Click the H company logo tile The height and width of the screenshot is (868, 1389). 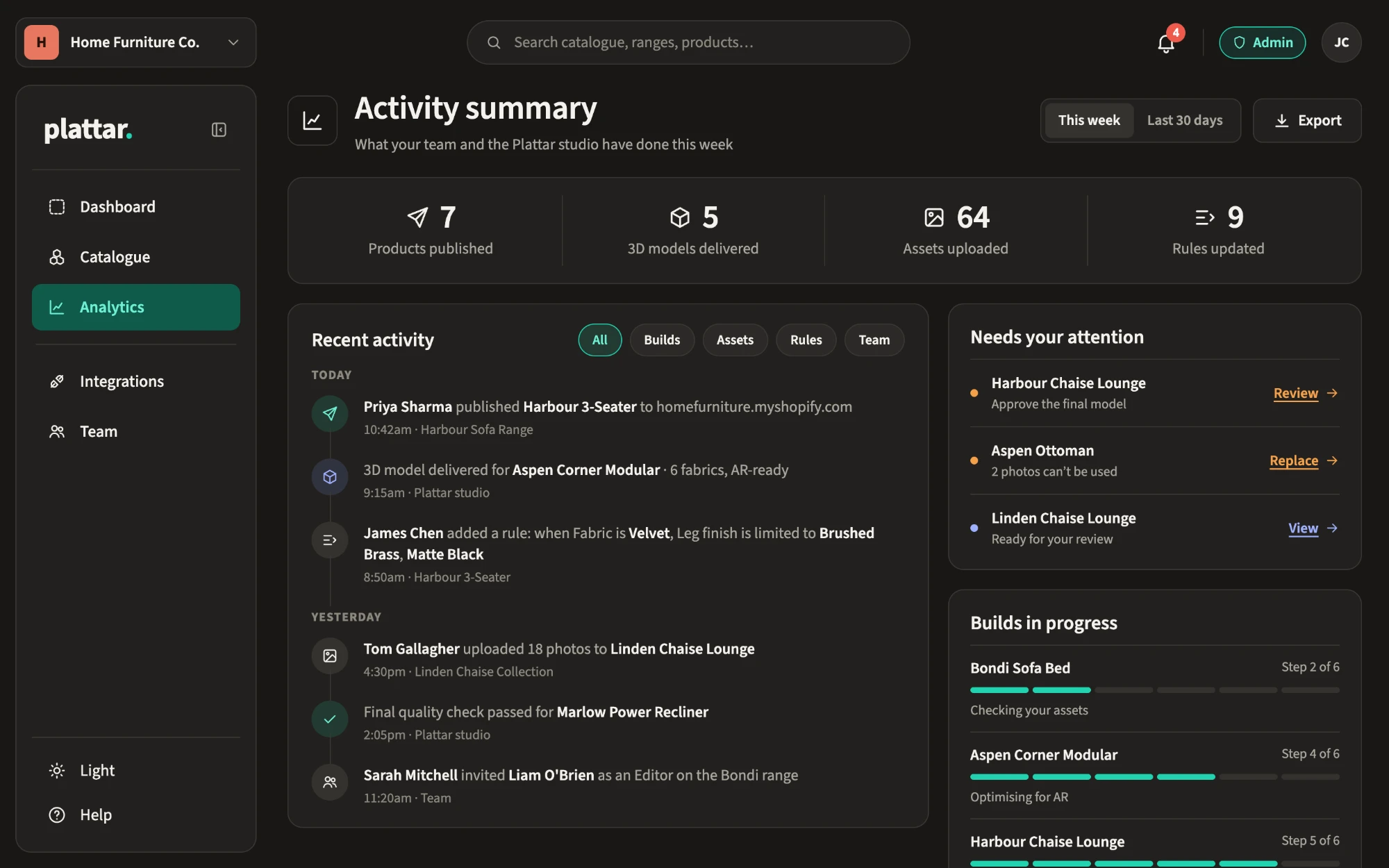42,42
